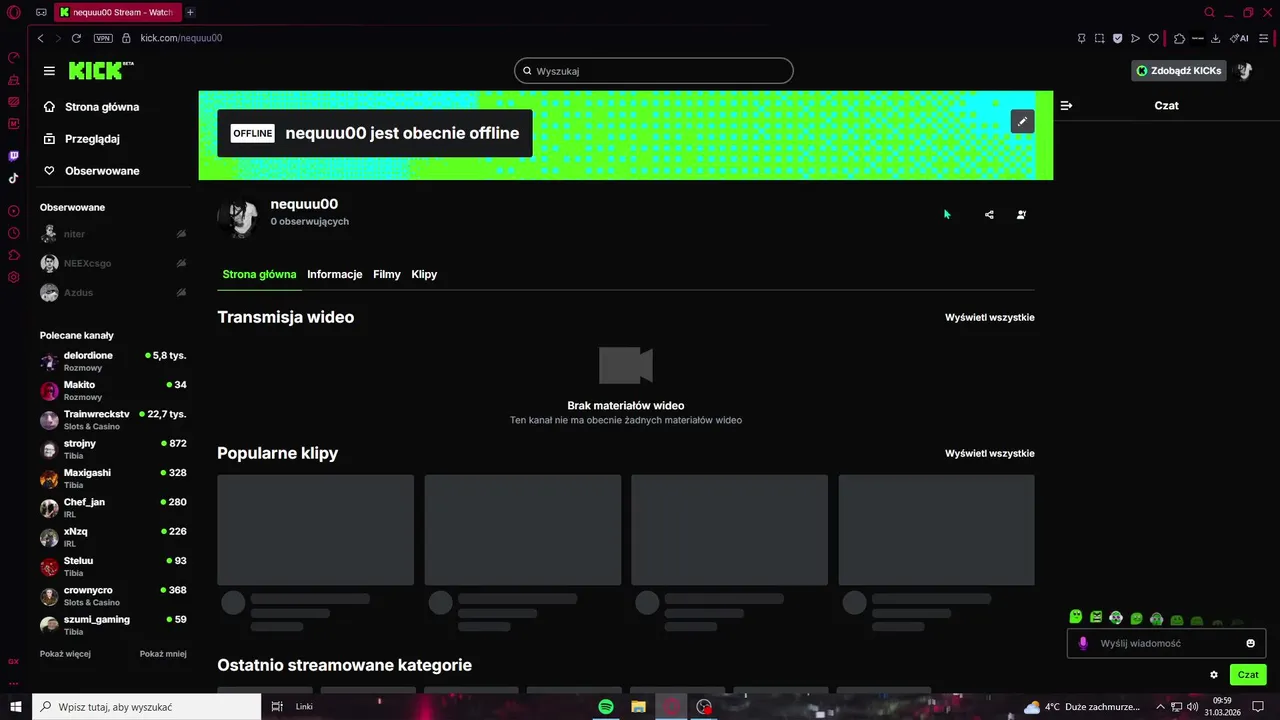The image size is (1280, 720).
Task: Edit the channel banner with pencil icon
Action: [1022, 121]
